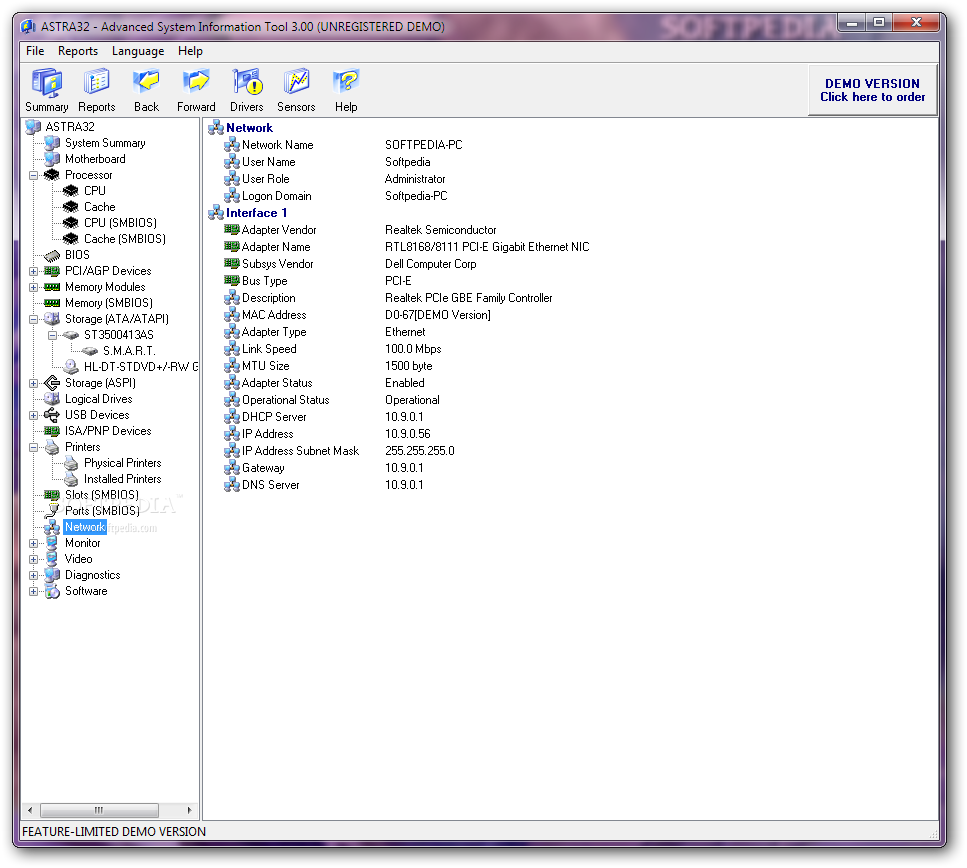This screenshot has width=967, height=868.
Task: Expand the Storage (ASPI) node
Action: click(34, 383)
